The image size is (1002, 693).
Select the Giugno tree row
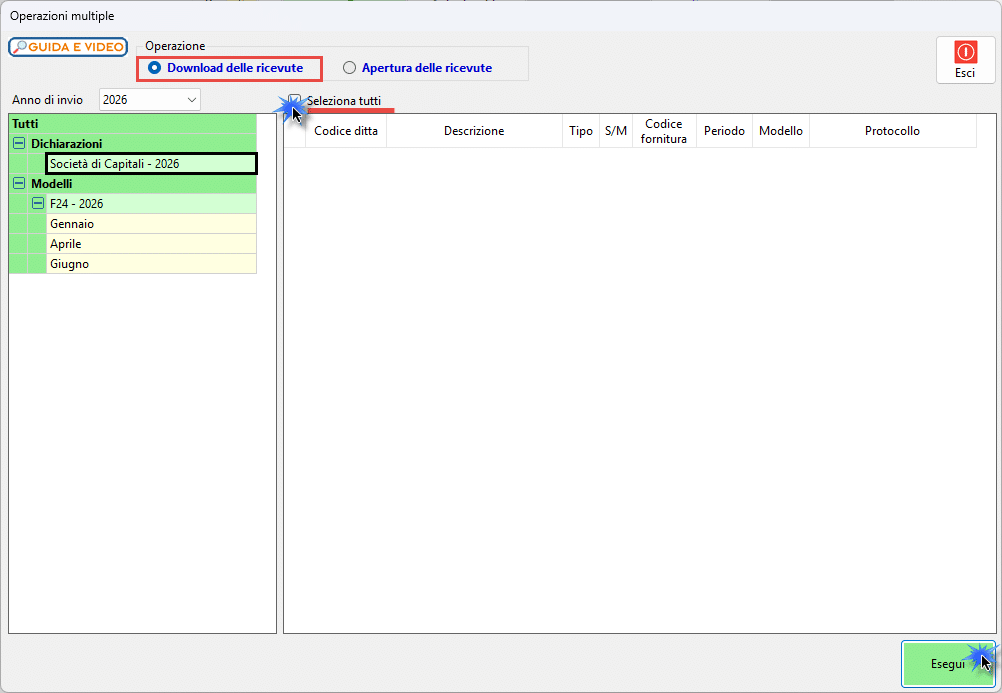click(151, 264)
